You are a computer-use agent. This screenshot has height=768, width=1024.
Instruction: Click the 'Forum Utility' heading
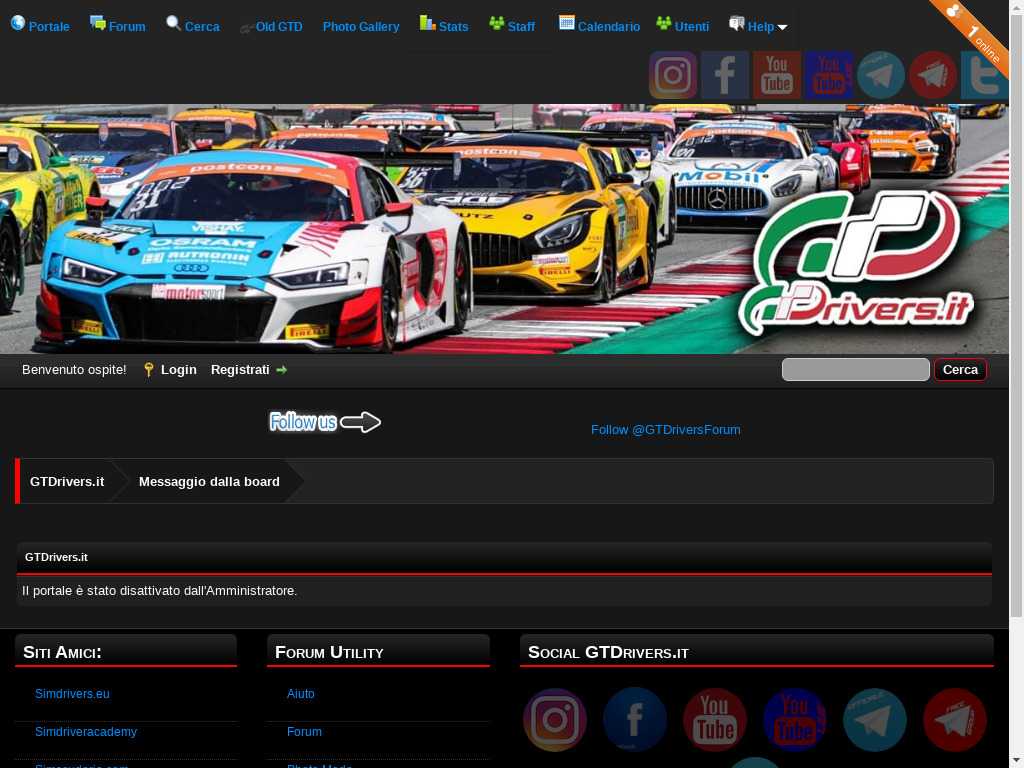pyautogui.click(x=329, y=652)
